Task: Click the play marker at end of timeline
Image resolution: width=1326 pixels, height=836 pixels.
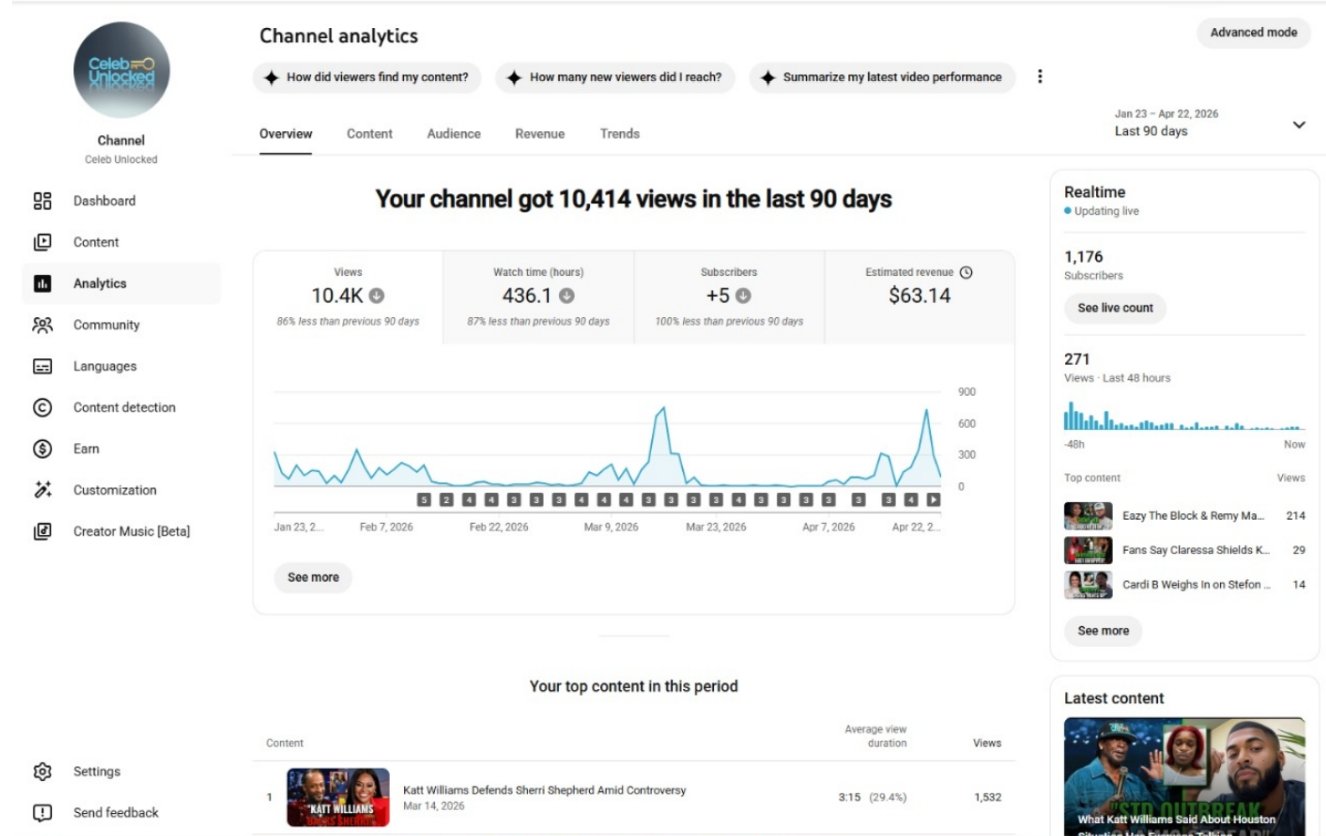Action: click(933, 499)
